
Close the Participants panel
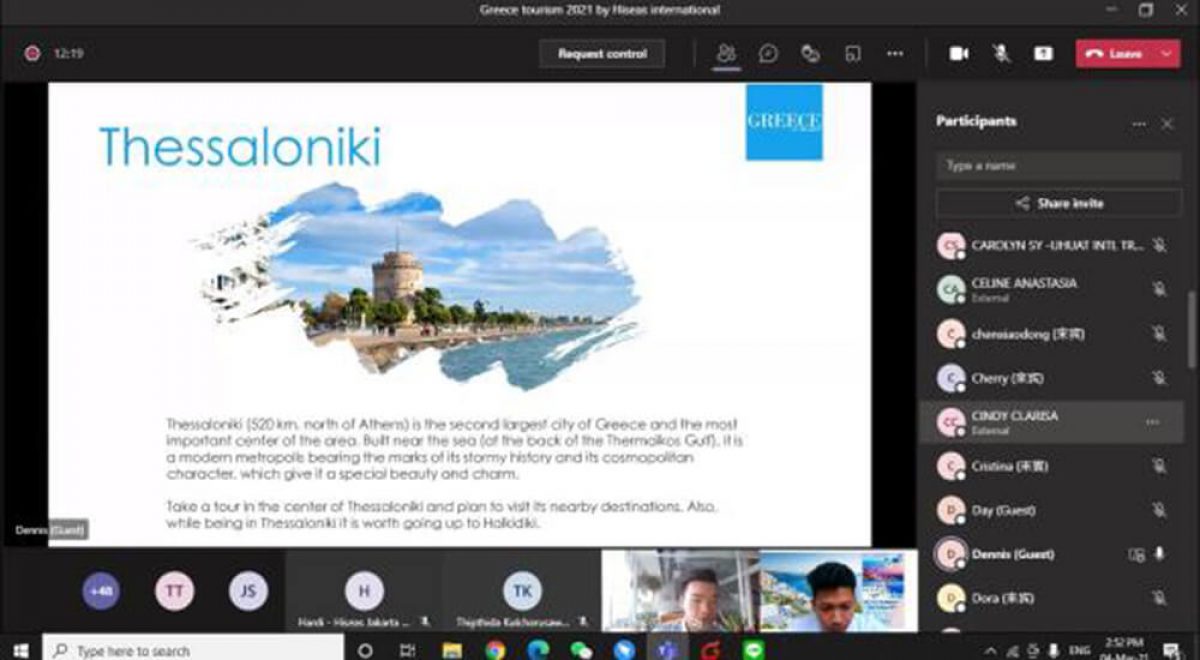click(x=1167, y=123)
